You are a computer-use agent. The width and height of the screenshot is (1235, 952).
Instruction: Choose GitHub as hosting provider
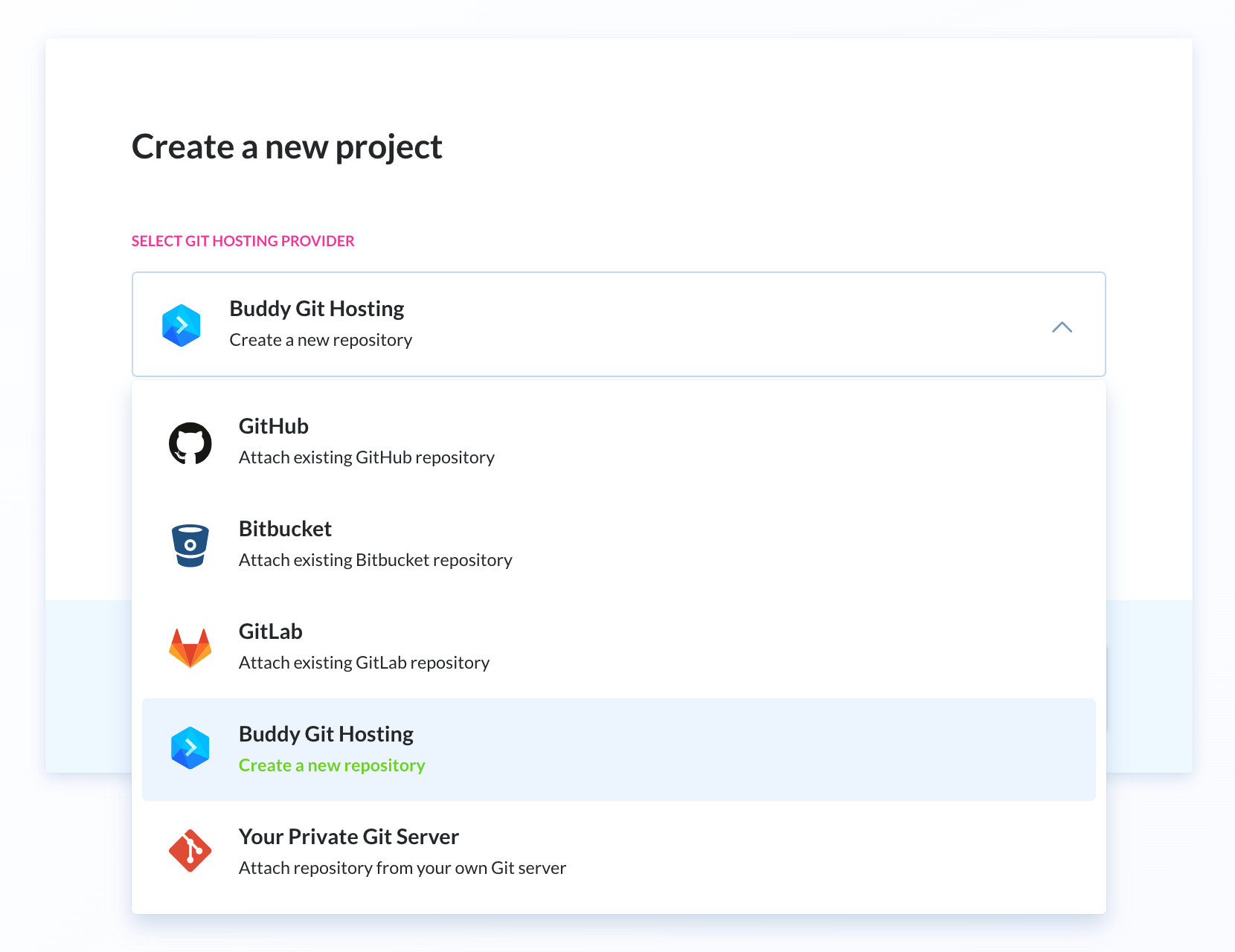(619, 442)
